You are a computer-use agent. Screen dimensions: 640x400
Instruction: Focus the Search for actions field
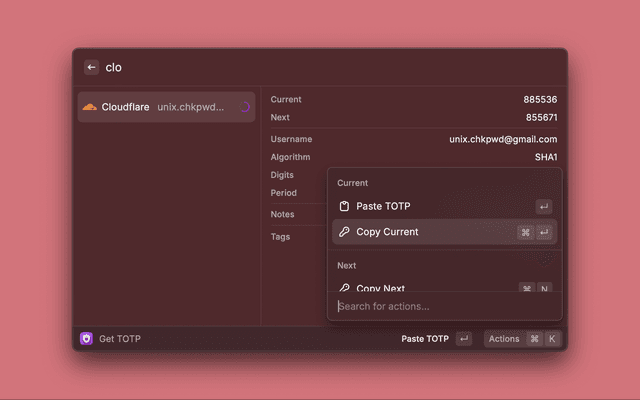point(440,306)
